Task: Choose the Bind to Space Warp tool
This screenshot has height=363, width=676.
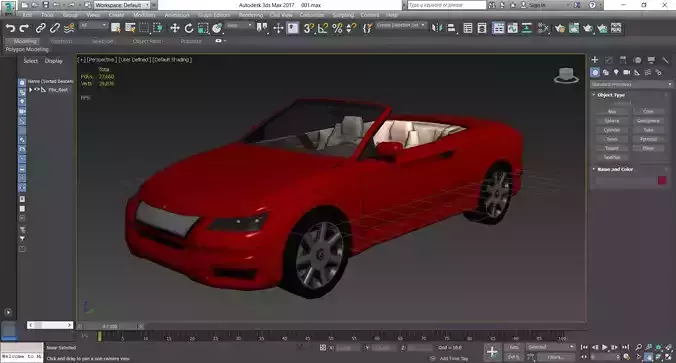Action: [69, 28]
